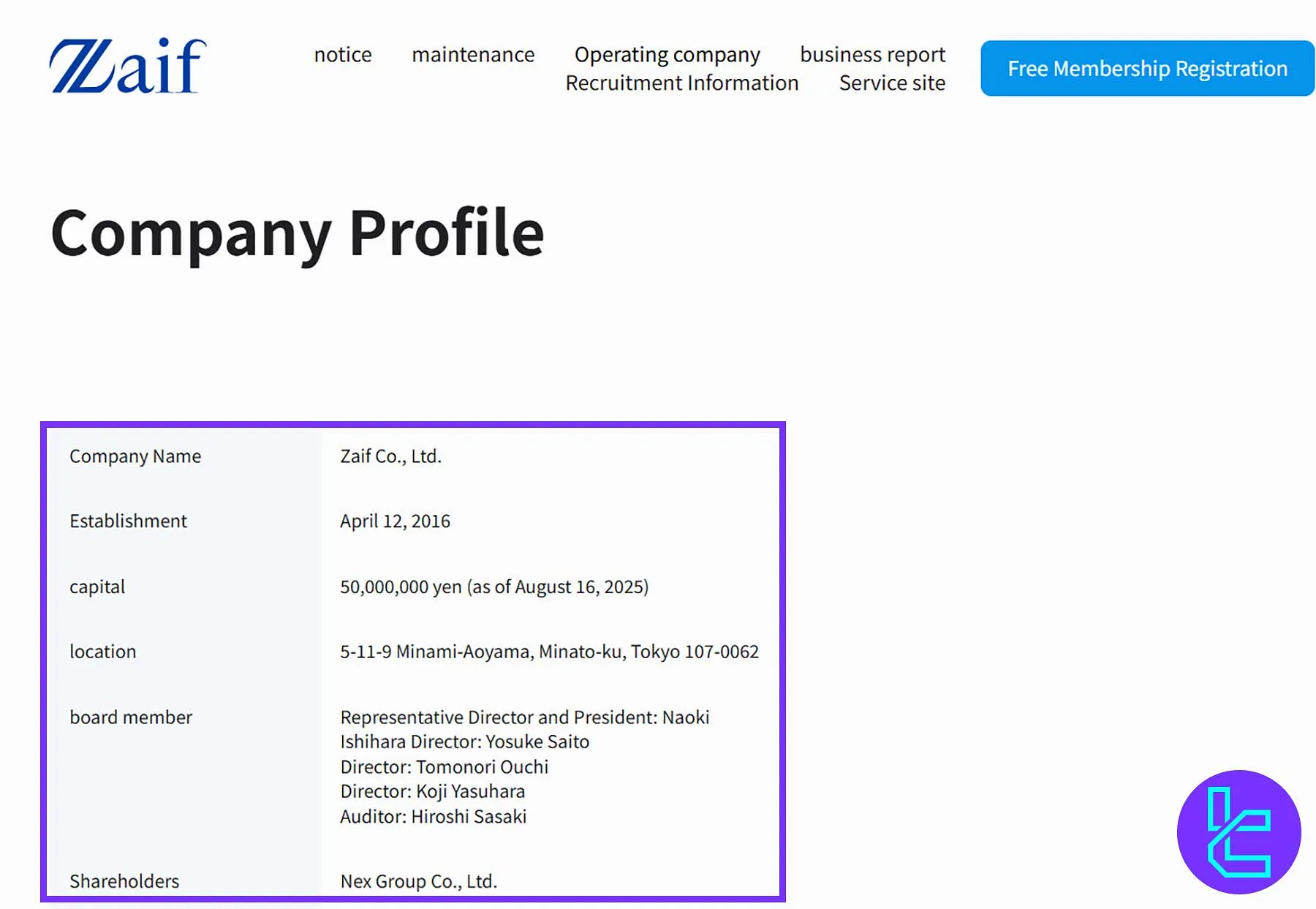Viewport: 1316px width, 909px height.
Task: Click the board member row label
Action: tap(131, 717)
